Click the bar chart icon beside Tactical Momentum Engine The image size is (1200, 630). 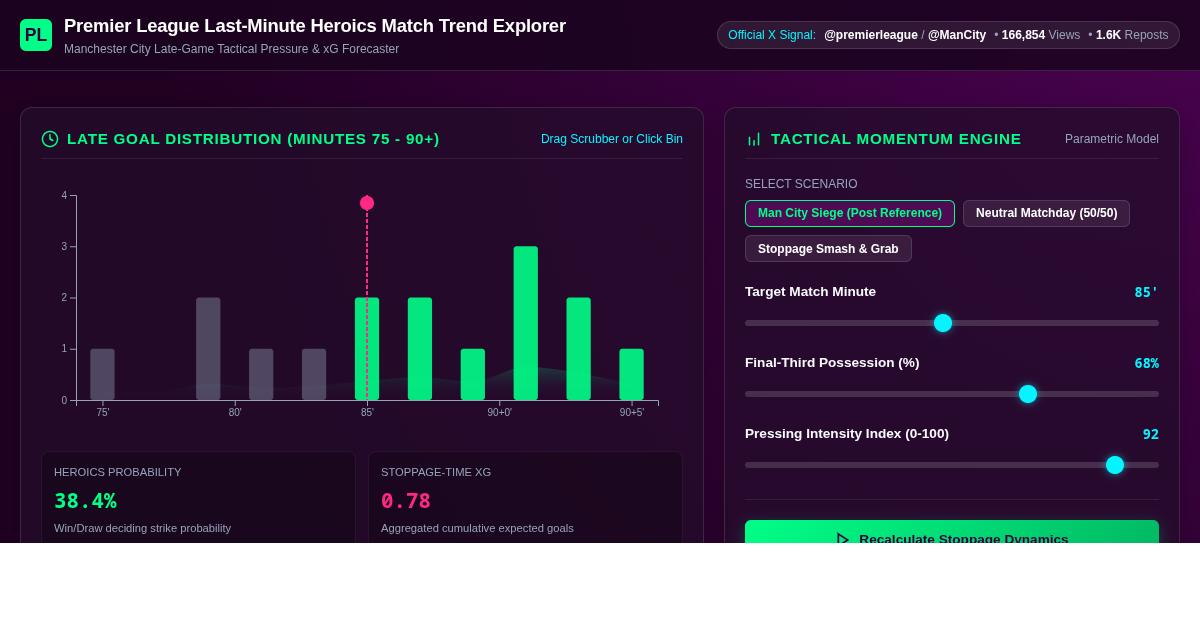pos(754,139)
